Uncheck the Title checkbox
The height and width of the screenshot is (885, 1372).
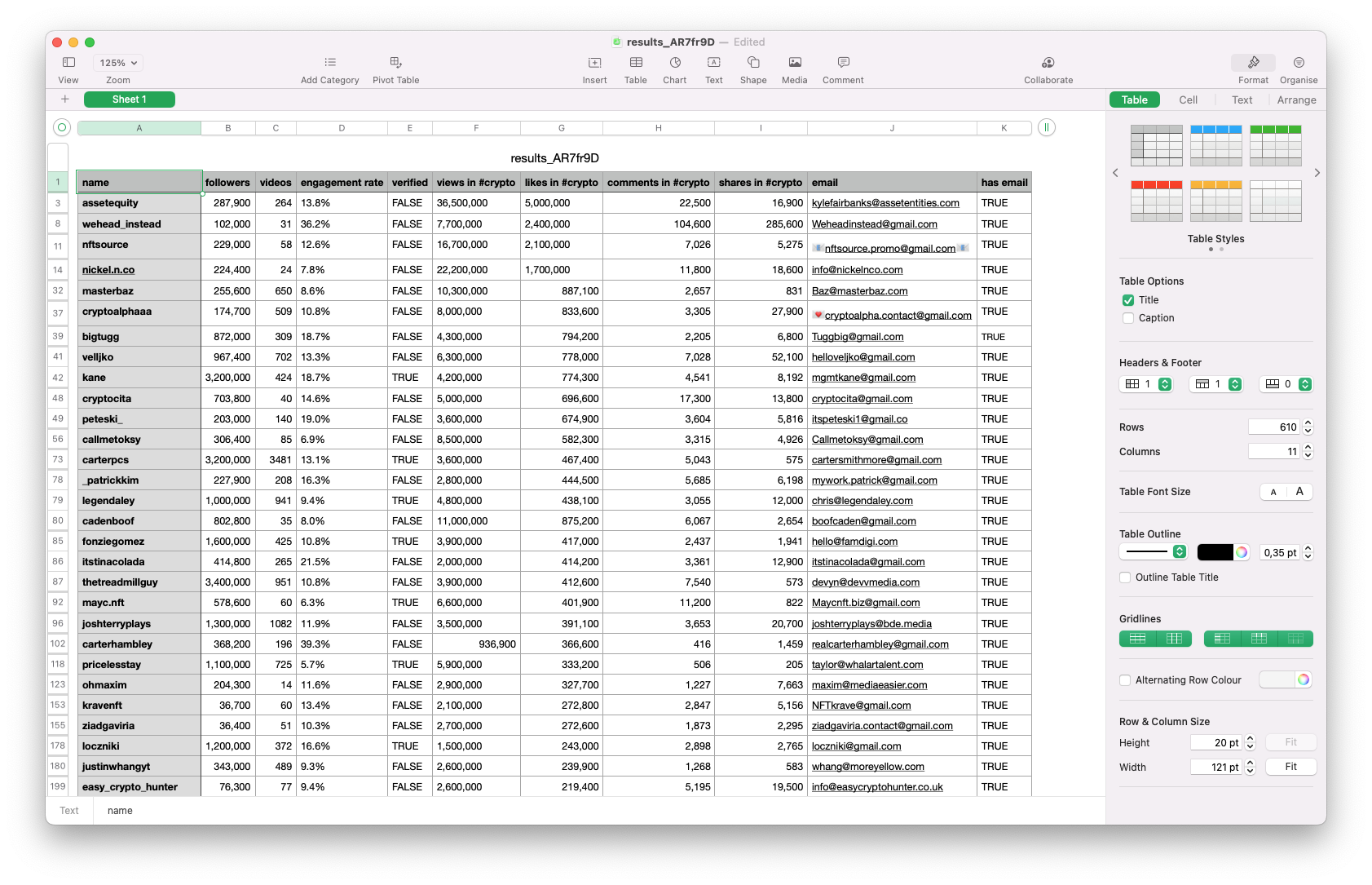pos(1128,300)
